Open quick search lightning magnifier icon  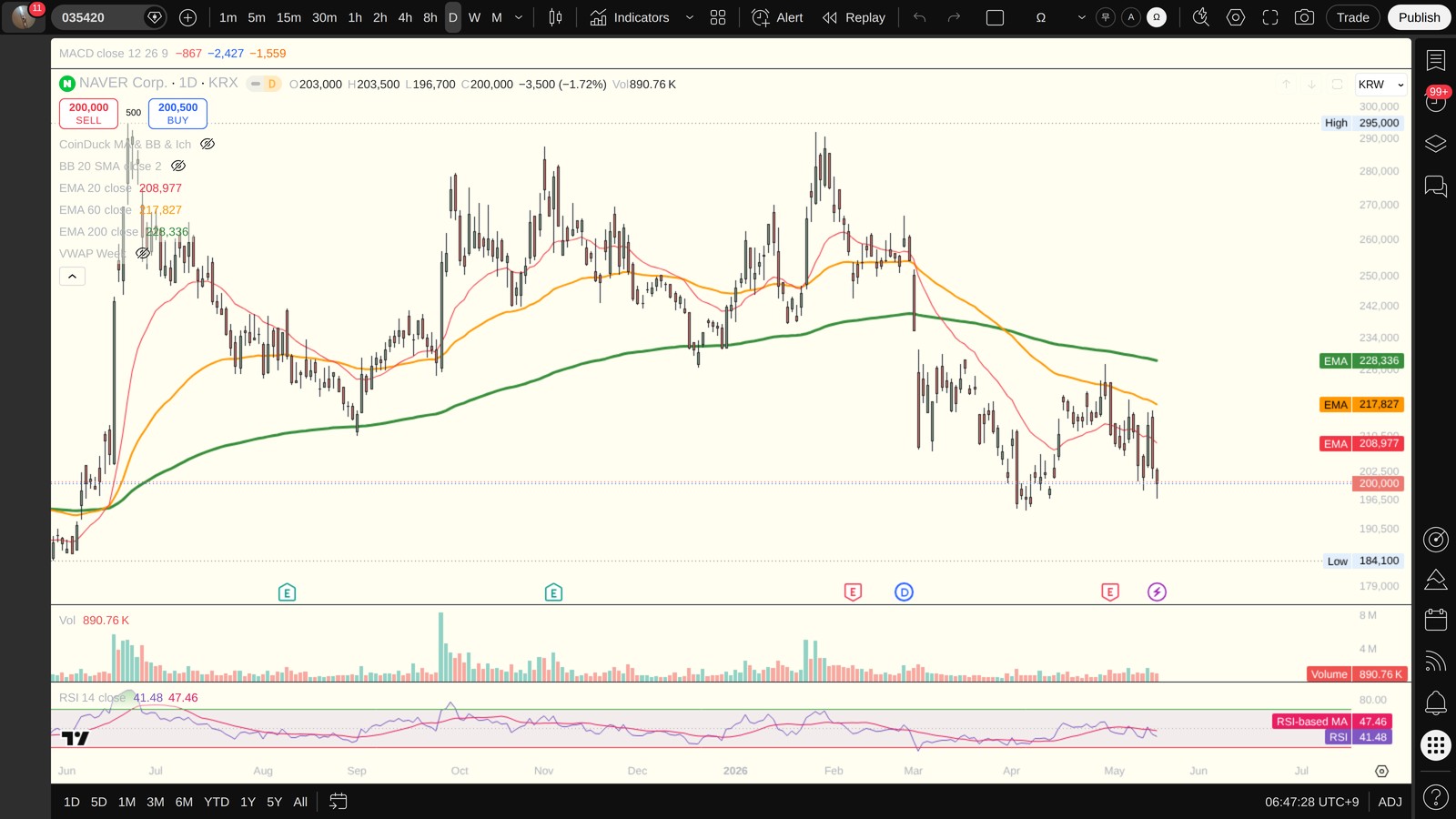point(1201,17)
